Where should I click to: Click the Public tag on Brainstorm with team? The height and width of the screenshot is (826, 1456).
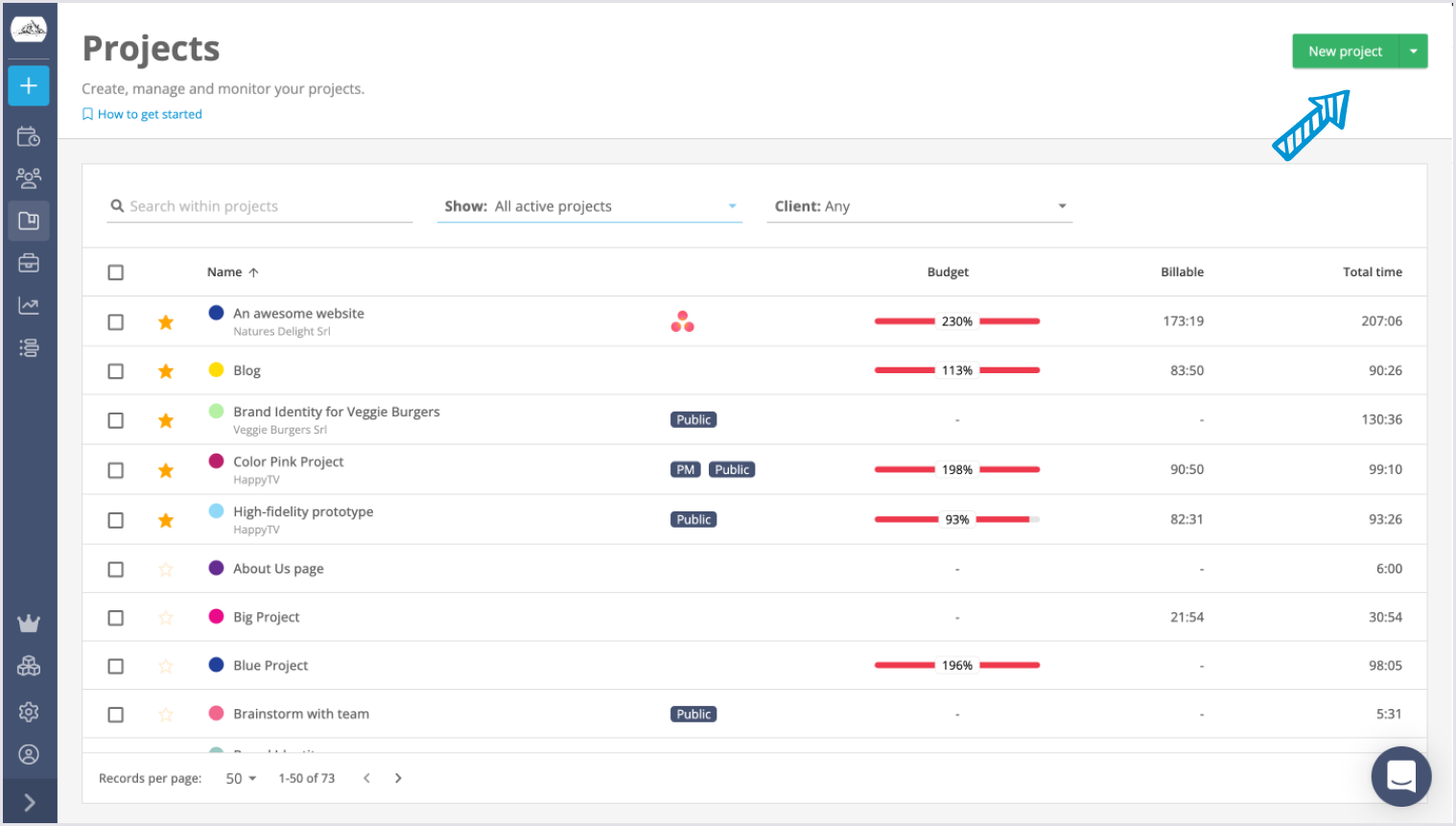pyautogui.click(x=693, y=713)
